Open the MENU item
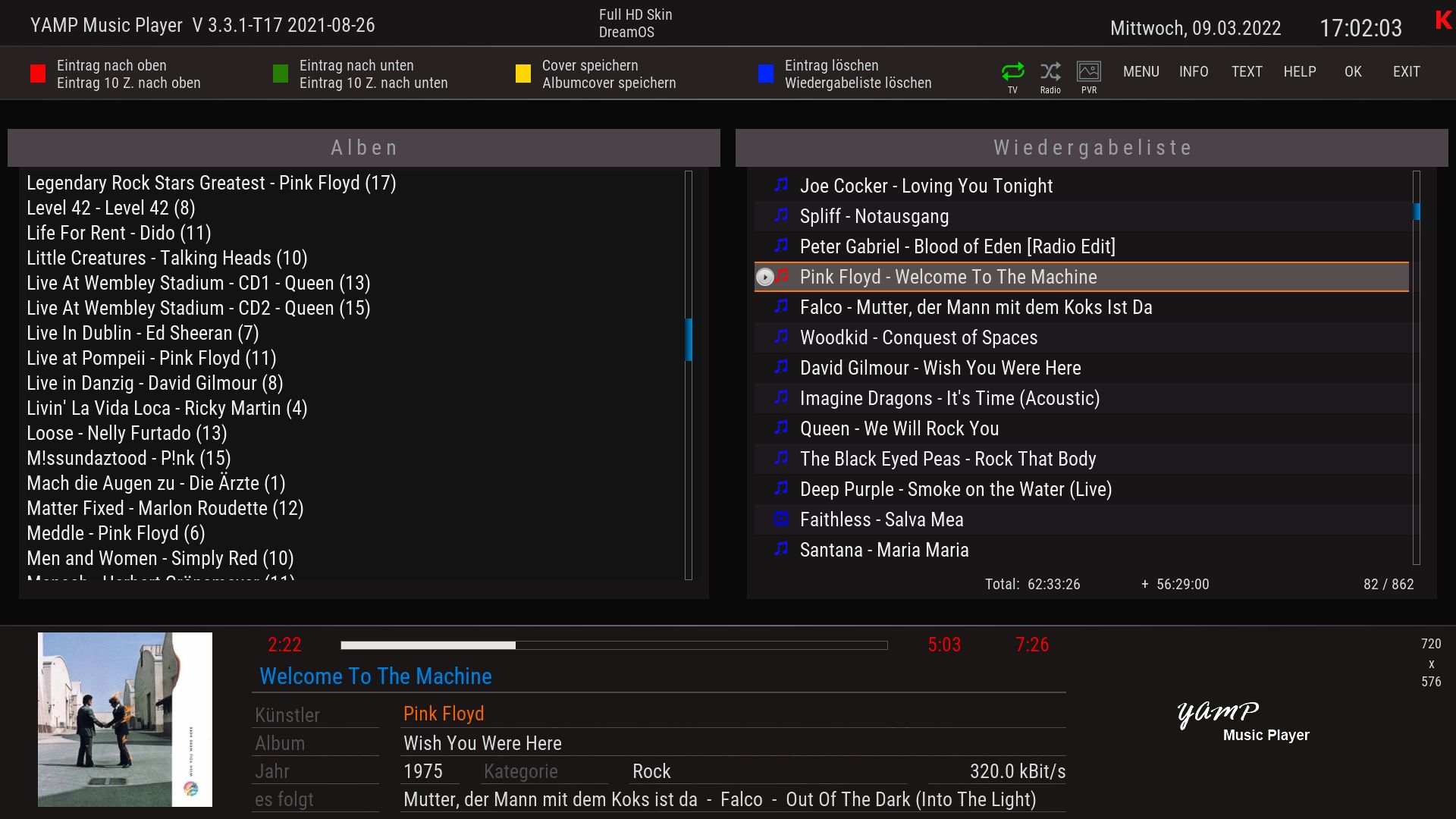This screenshot has width=1456, height=819. click(x=1141, y=71)
